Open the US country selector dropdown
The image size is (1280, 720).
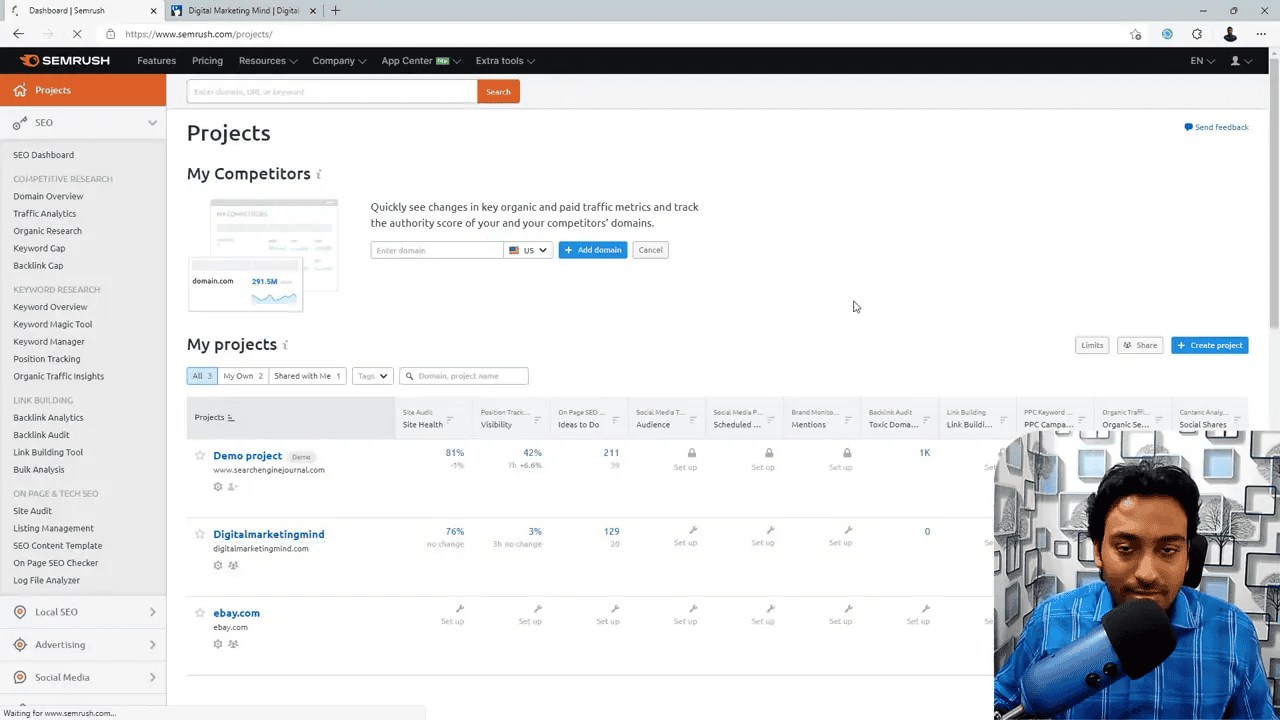[x=528, y=250]
